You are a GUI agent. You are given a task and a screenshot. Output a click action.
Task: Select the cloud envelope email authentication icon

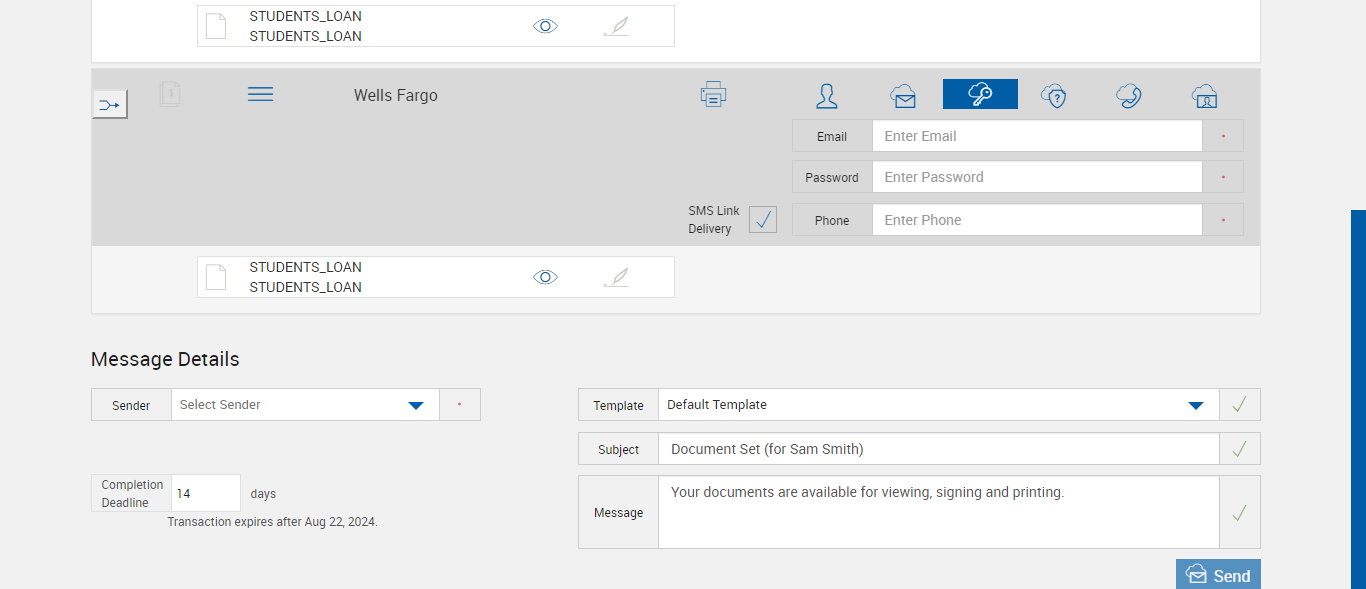(903, 96)
